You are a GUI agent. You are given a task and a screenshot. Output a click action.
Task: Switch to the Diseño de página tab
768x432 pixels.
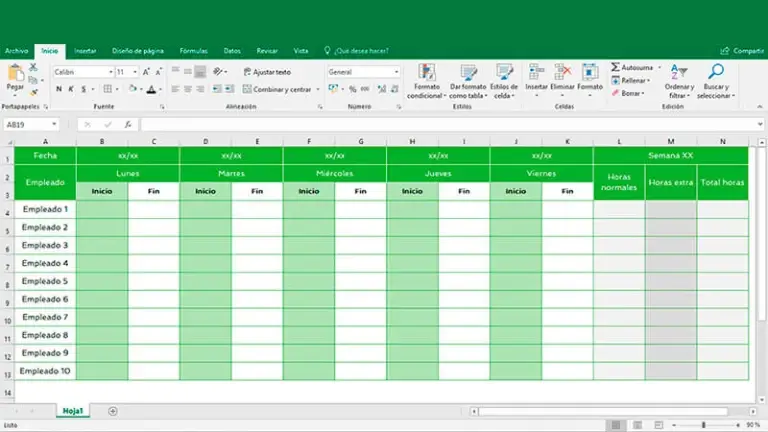click(x=138, y=51)
